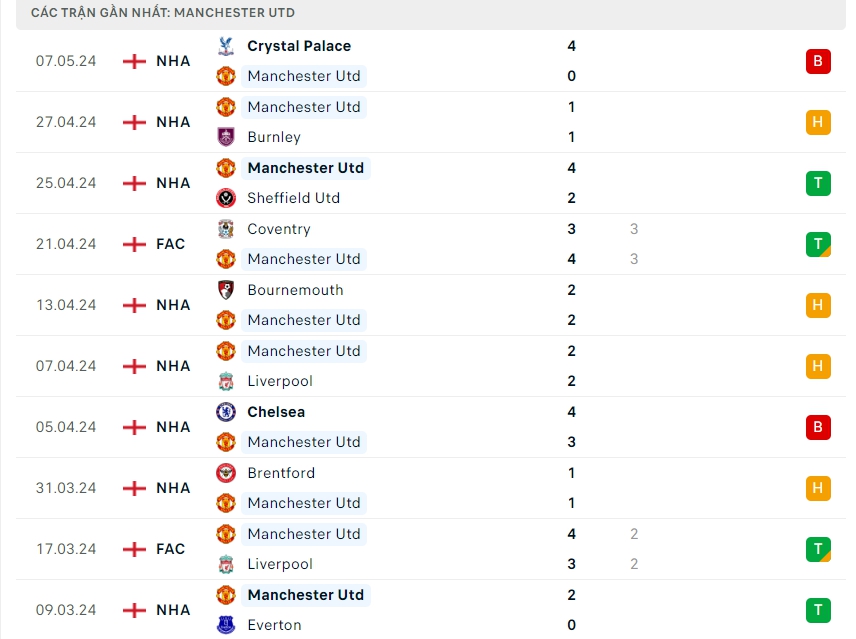Open the Brentford team link
Image resolution: width=856 pixels, height=639 pixels.
point(281,473)
